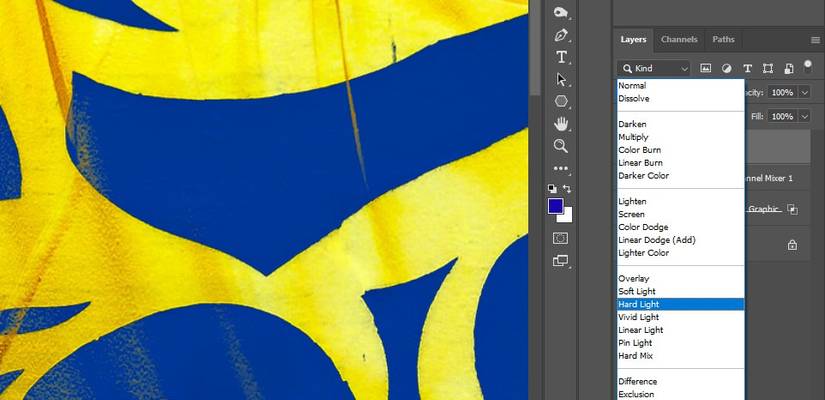Image resolution: width=825 pixels, height=400 pixels.
Task: Filter layers by type layers icon
Action: 747,68
